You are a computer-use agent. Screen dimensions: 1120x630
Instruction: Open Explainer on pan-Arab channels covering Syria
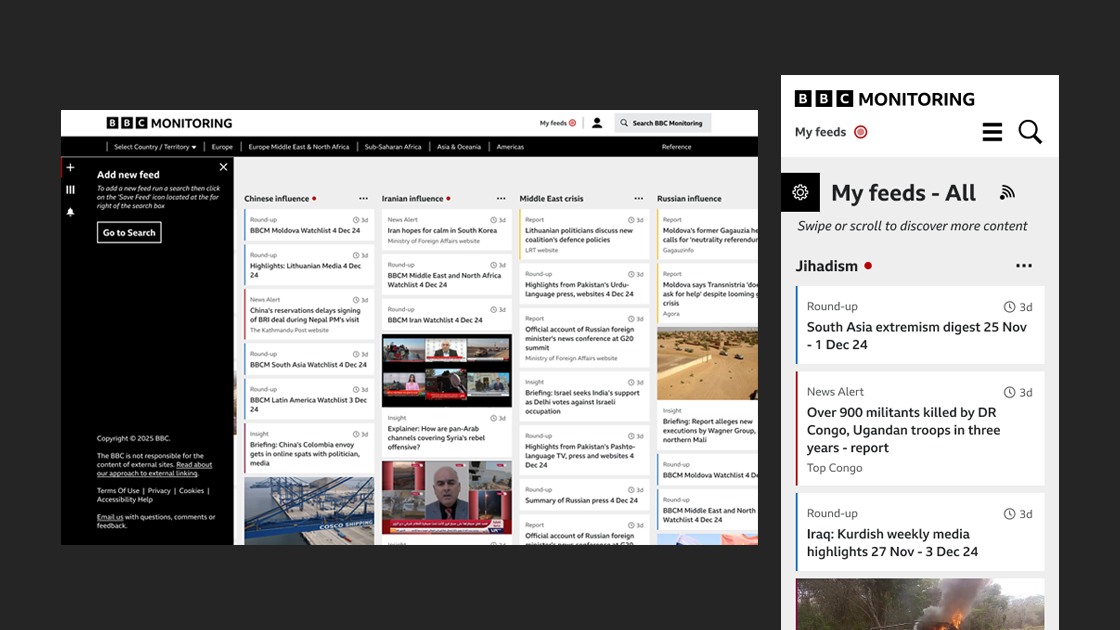click(436, 437)
